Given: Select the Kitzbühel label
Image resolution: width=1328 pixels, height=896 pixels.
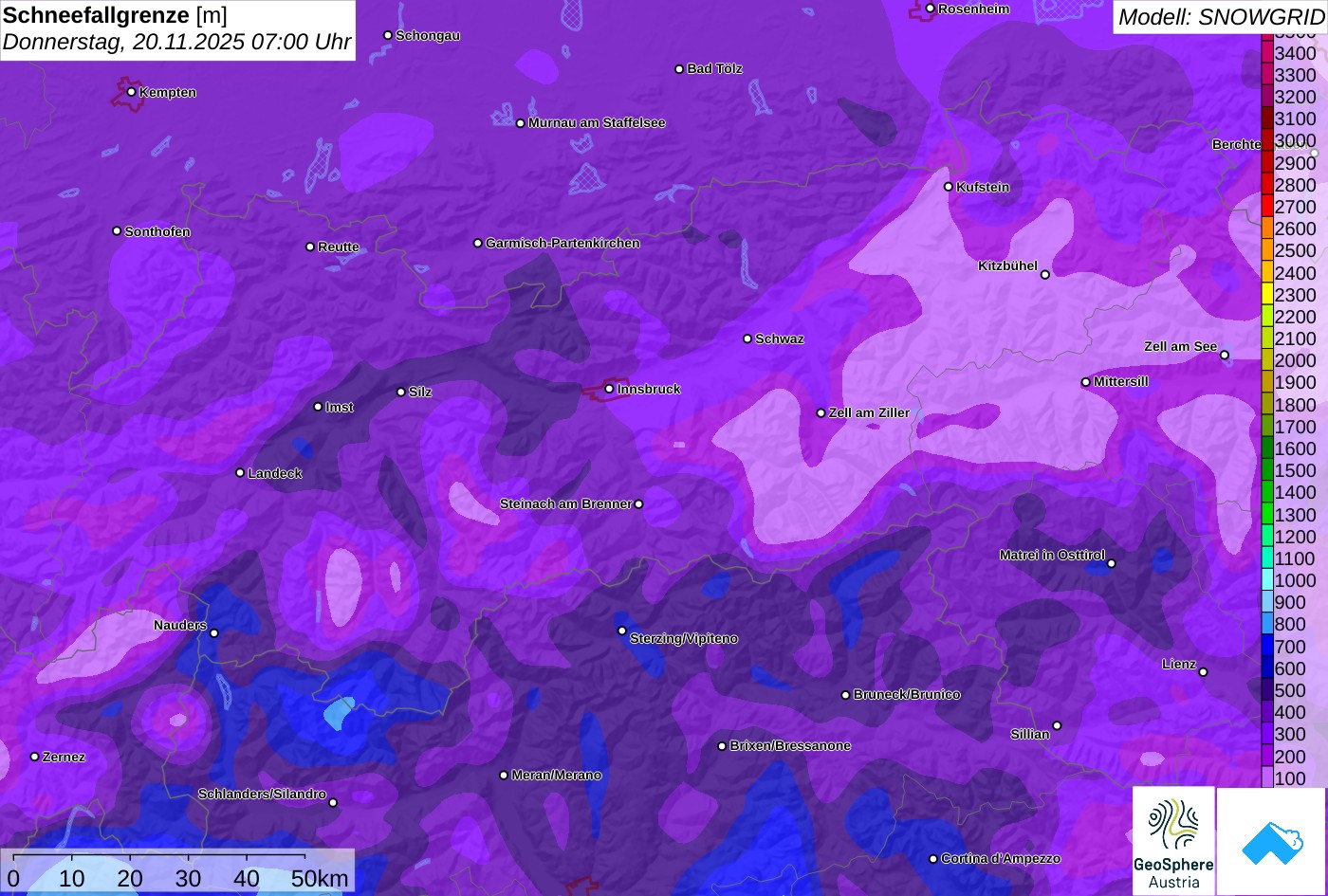Looking at the screenshot, I should coord(1007,265).
